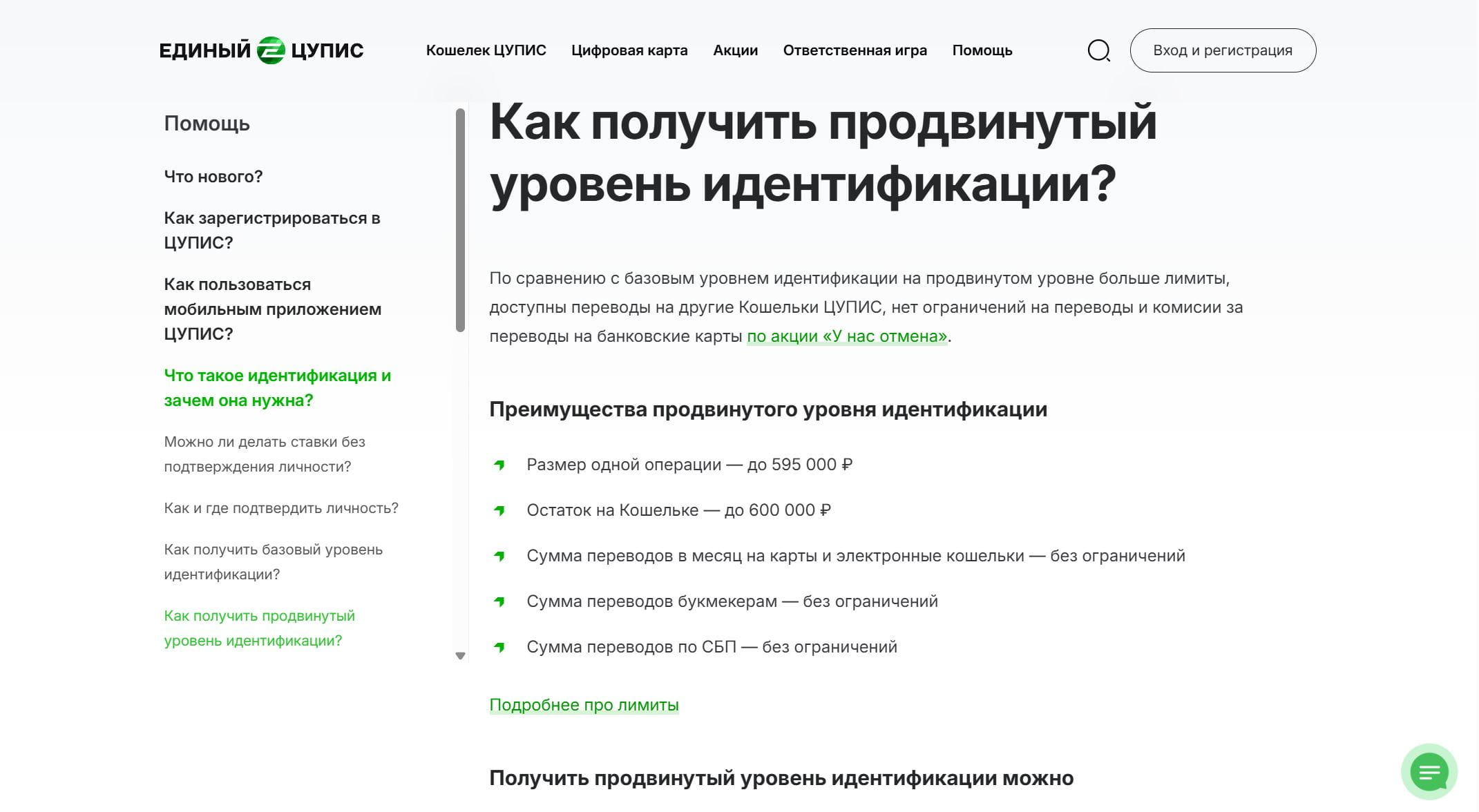The width and height of the screenshot is (1479, 812).
Task: Open Как зарегистрироваться в ЦУПИС? sidebar item
Action: [272, 231]
